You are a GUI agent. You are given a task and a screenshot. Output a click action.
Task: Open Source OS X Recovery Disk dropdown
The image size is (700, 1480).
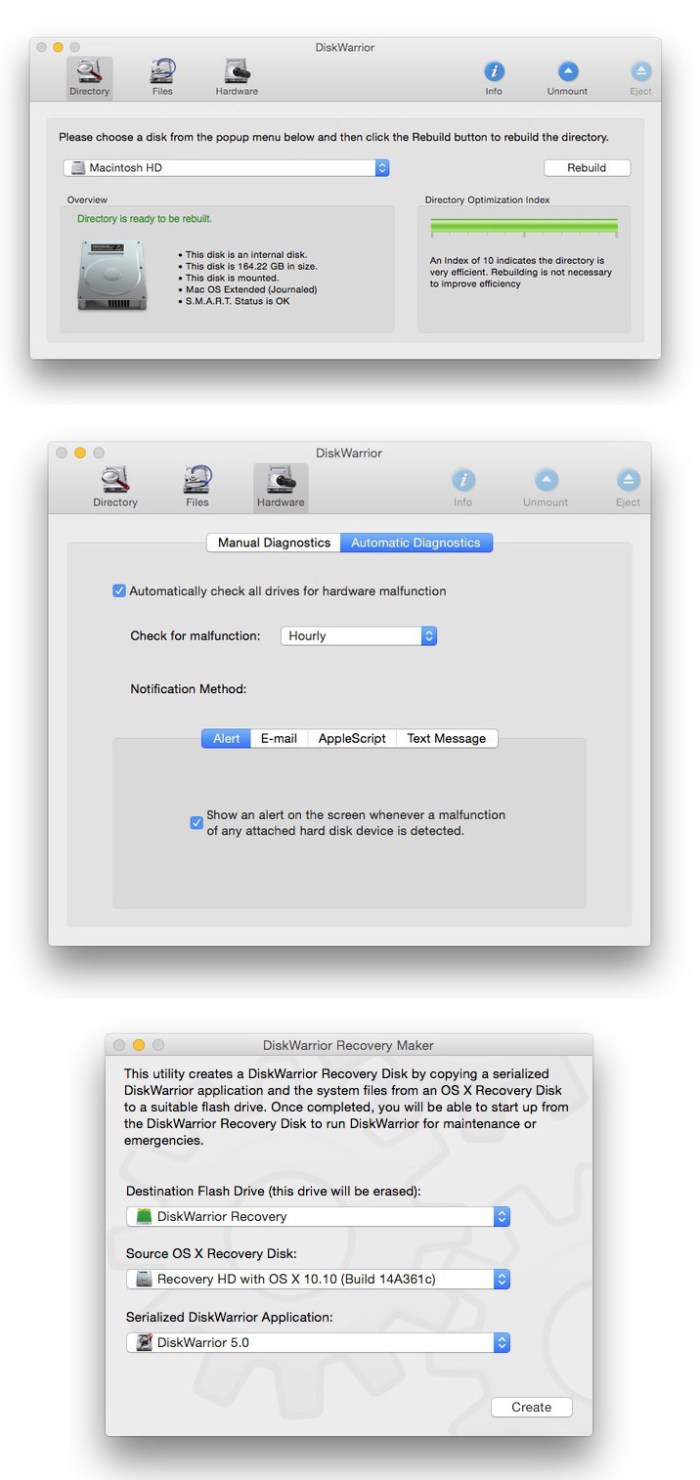[x=319, y=1279]
